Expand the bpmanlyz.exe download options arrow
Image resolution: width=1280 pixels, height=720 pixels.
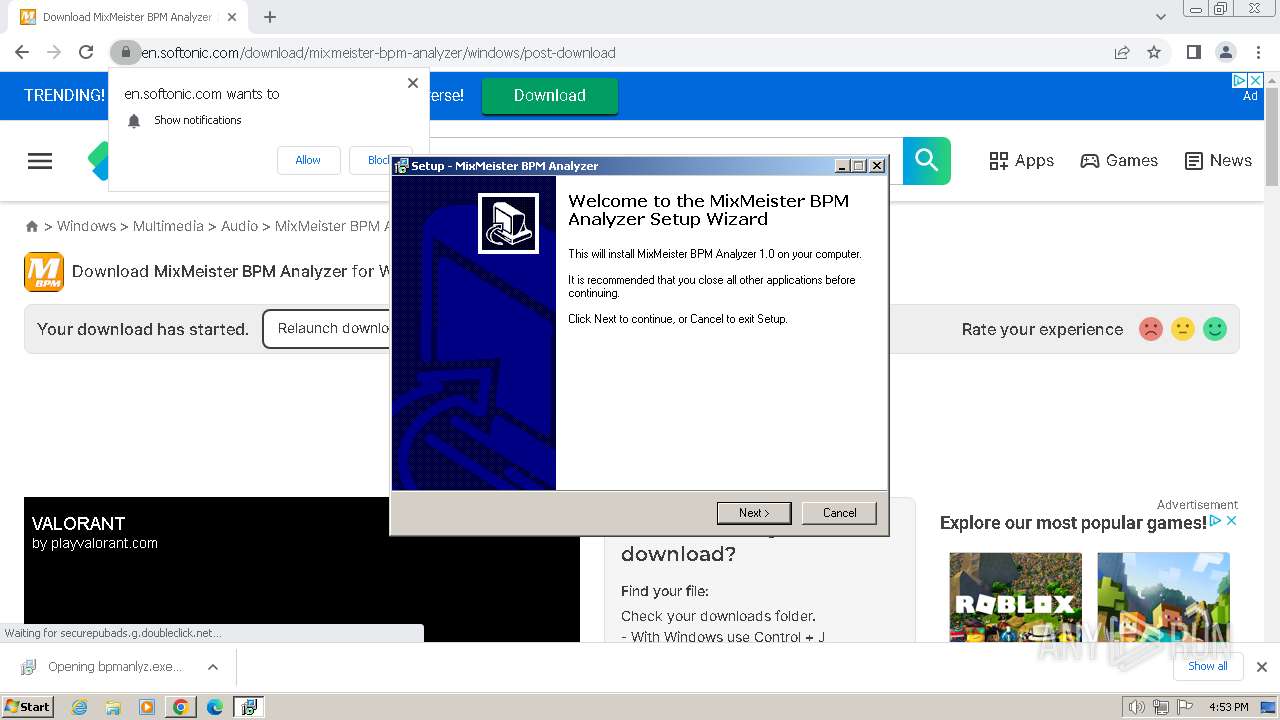click(x=212, y=667)
